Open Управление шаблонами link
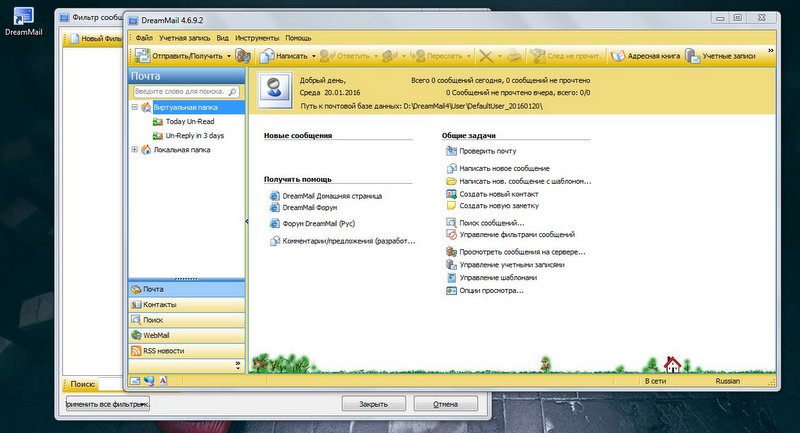The height and width of the screenshot is (433, 800). [x=498, y=277]
